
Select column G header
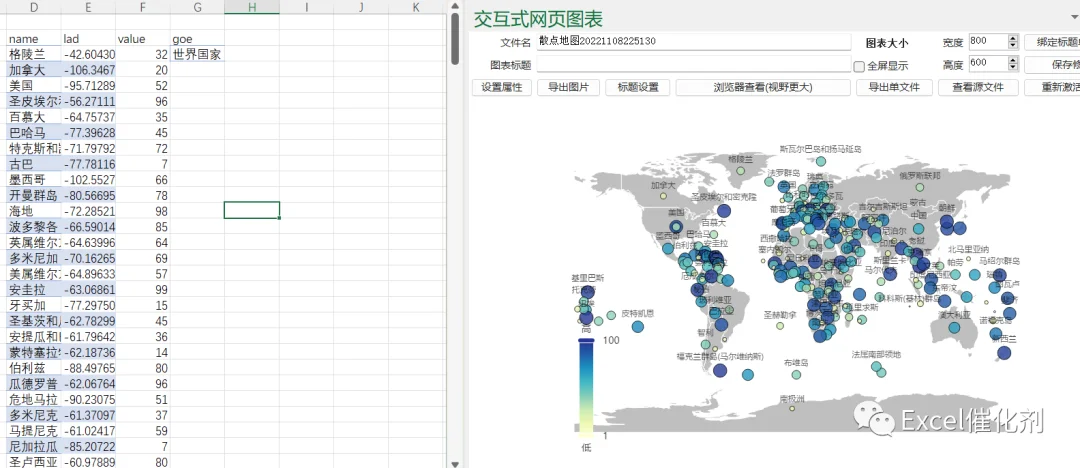[x=197, y=7]
